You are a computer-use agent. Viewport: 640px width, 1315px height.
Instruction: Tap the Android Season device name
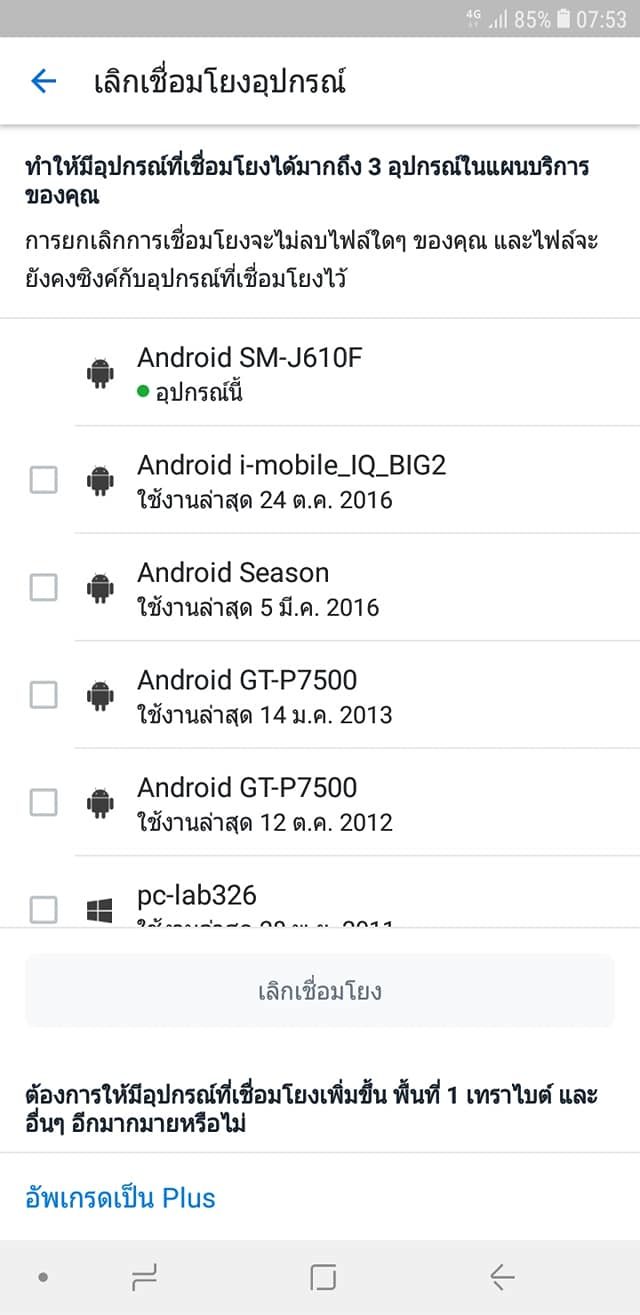pos(233,573)
